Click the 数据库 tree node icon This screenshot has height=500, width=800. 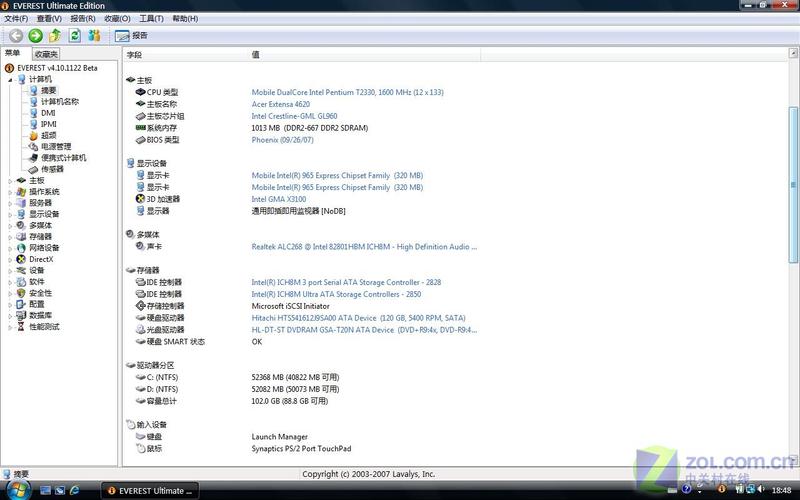tap(21, 315)
